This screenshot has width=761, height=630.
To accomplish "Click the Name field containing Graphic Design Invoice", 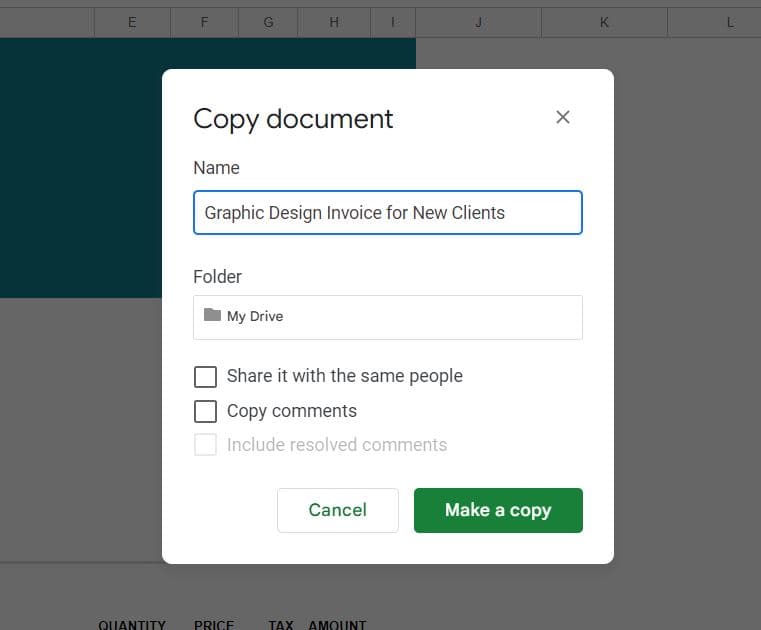I will (387, 213).
